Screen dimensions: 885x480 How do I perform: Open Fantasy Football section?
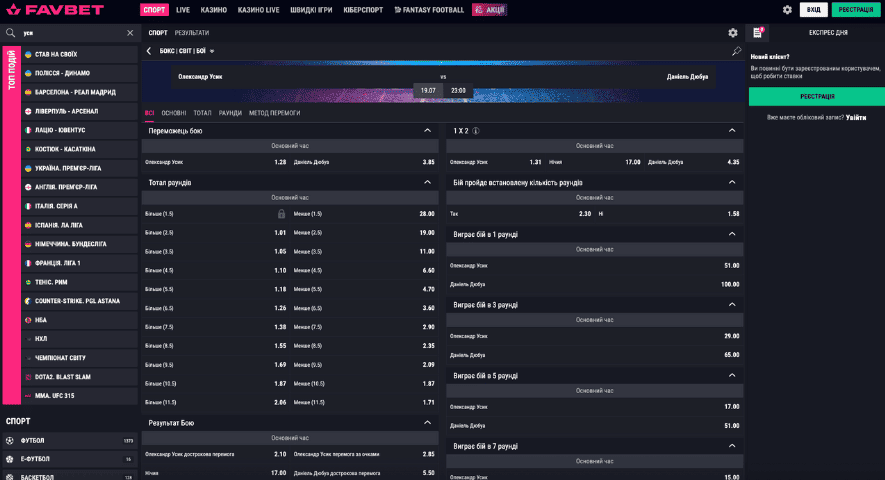click(429, 10)
